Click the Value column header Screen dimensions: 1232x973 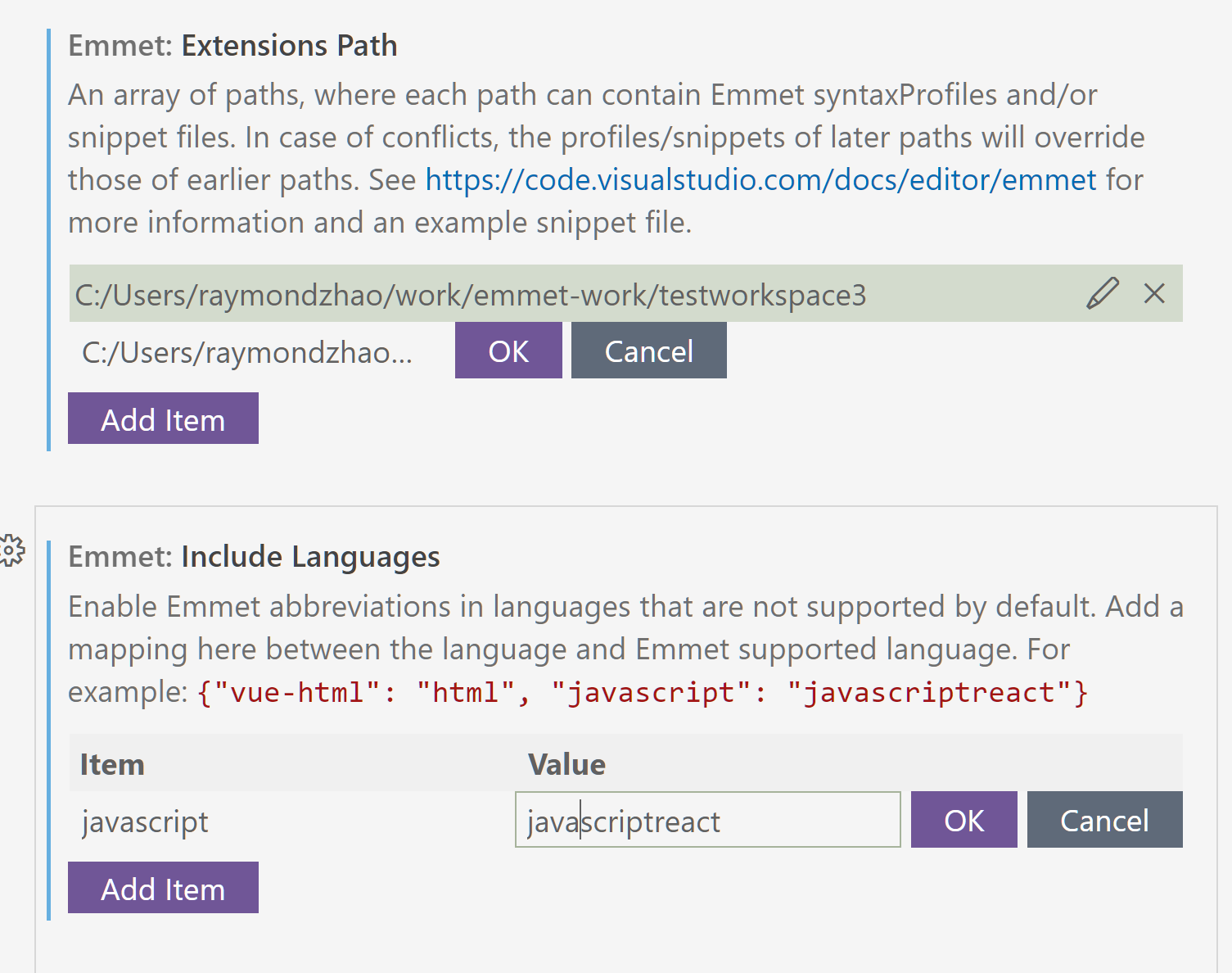pyautogui.click(x=566, y=764)
